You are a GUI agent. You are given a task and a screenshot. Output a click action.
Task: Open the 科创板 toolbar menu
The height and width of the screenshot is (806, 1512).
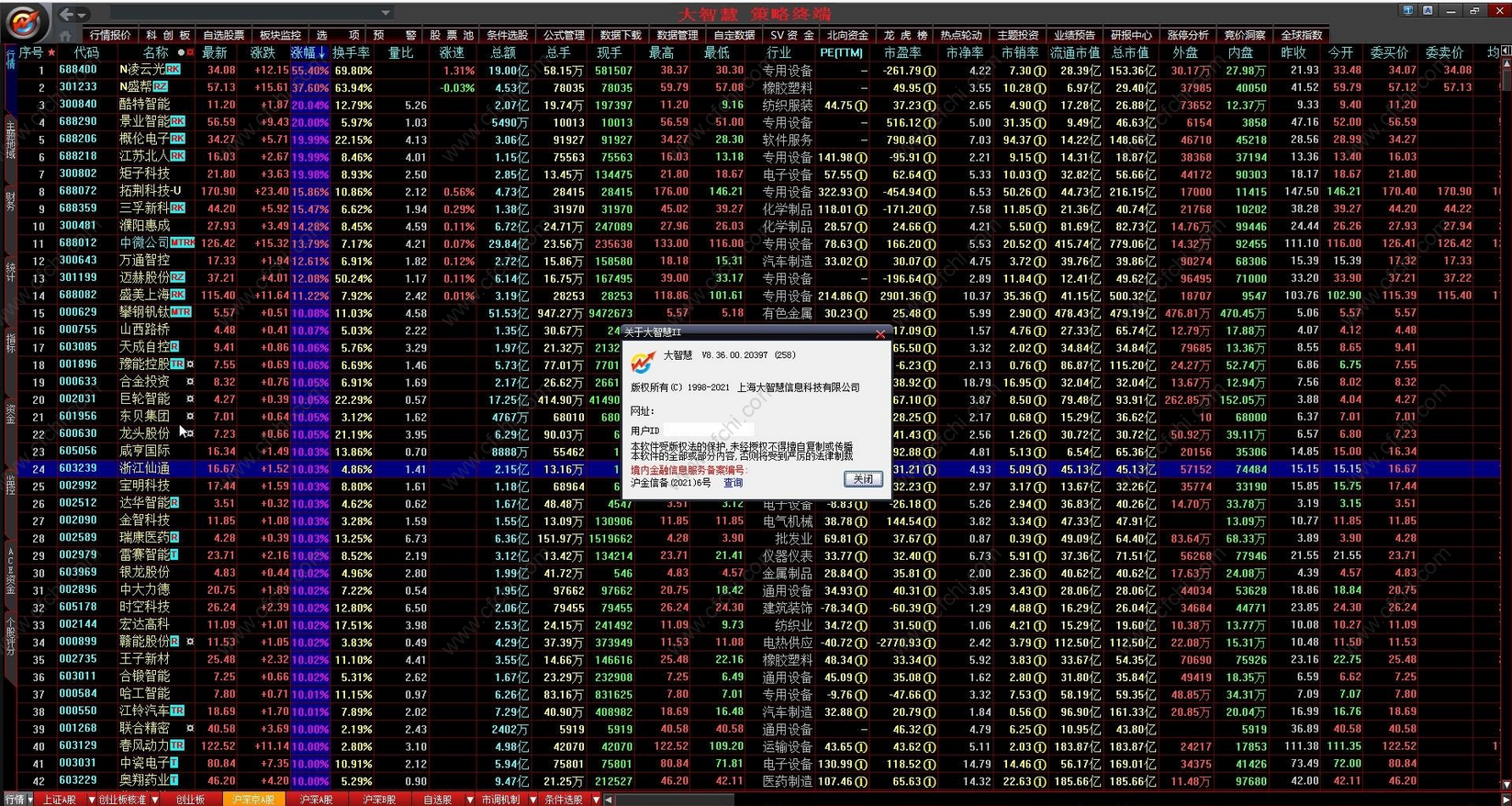click(168, 35)
